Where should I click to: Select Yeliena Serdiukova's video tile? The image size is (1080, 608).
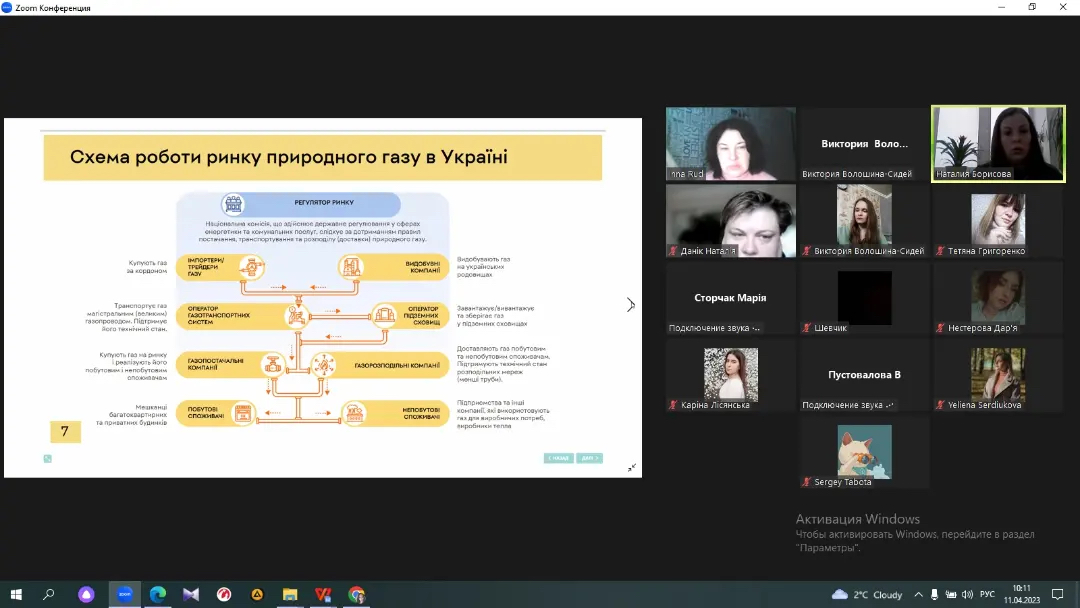tap(997, 375)
